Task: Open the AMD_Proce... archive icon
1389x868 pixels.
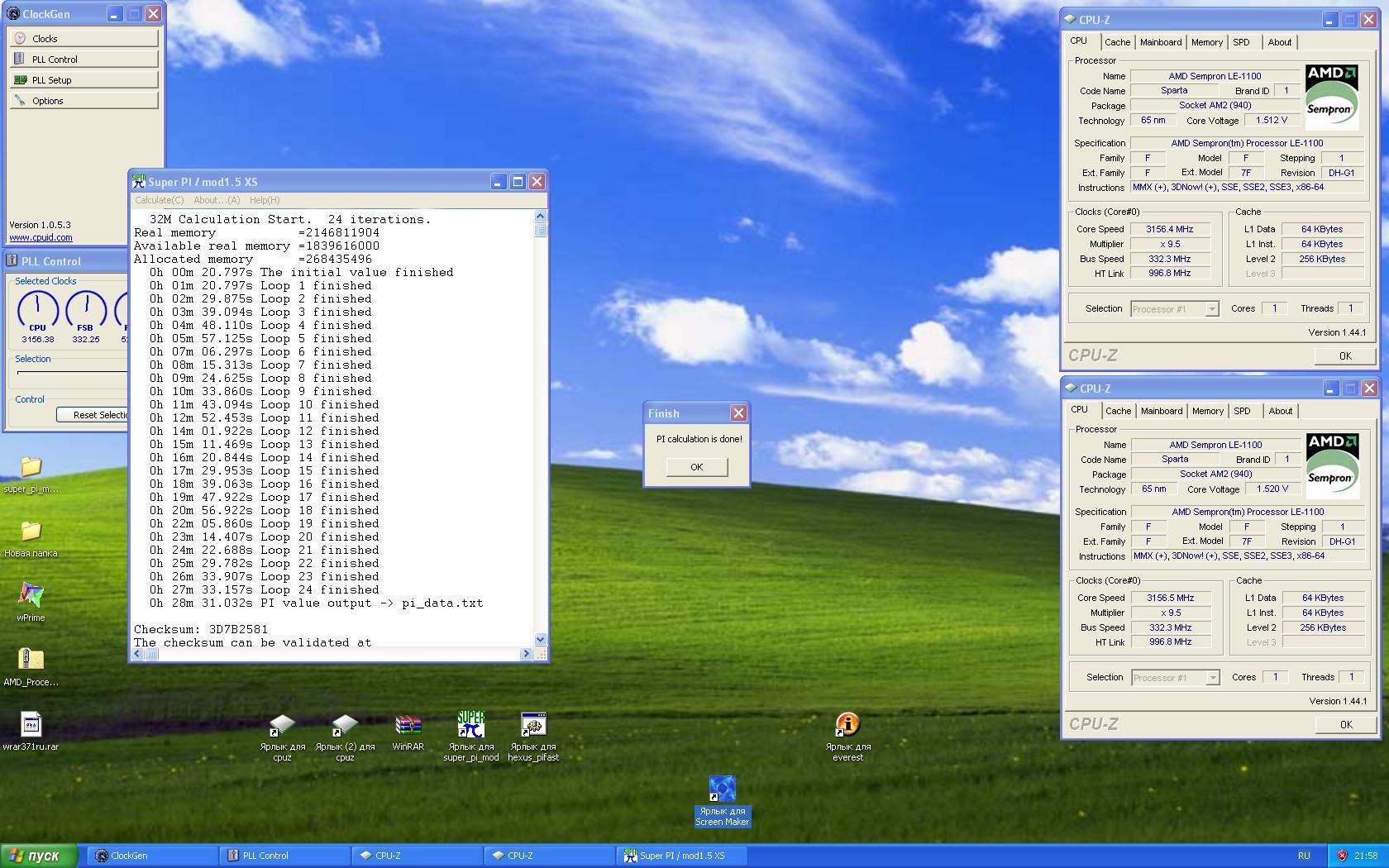Action: pyautogui.click(x=31, y=667)
